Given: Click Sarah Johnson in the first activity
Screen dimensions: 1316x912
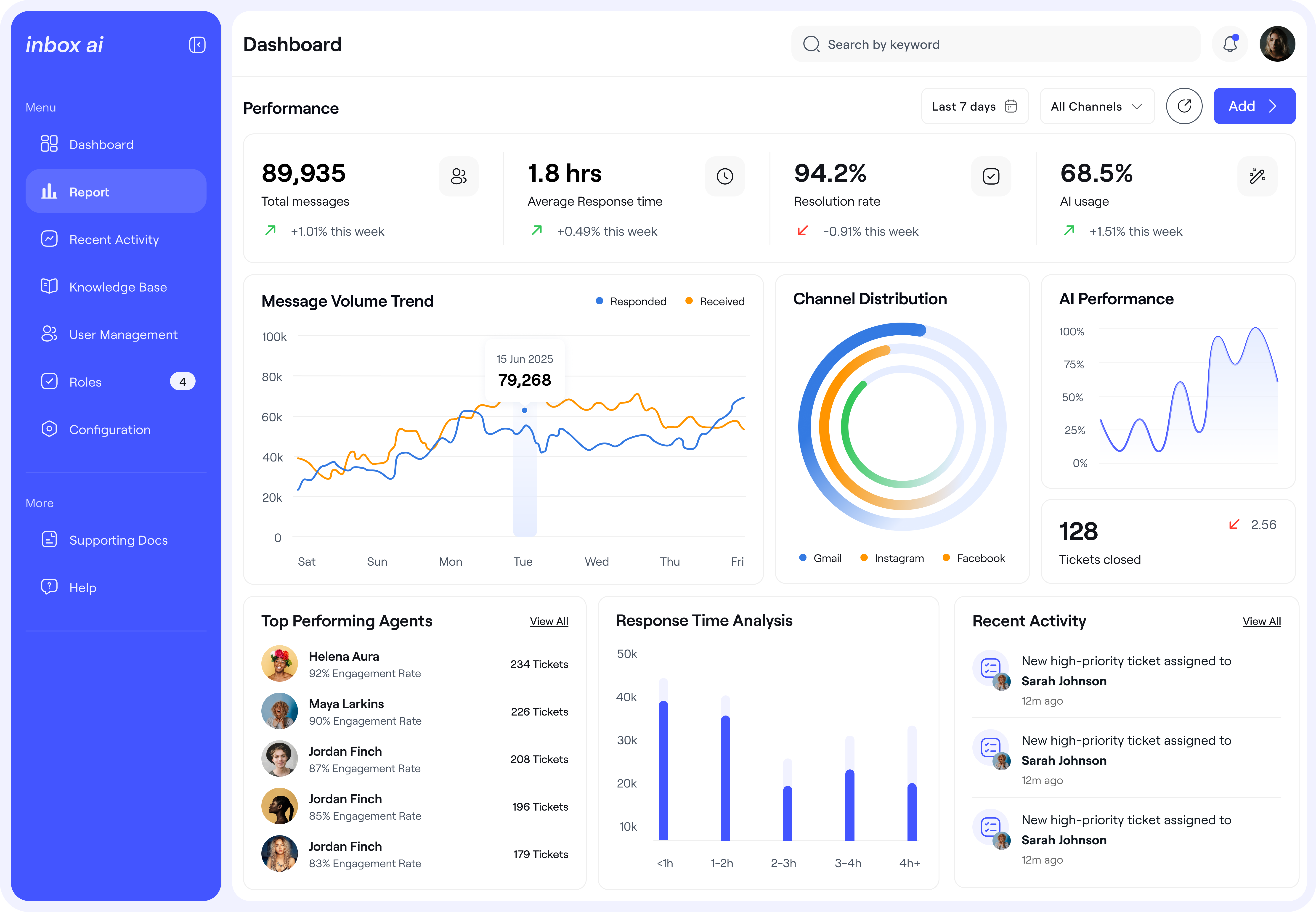Looking at the screenshot, I should point(1064,681).
